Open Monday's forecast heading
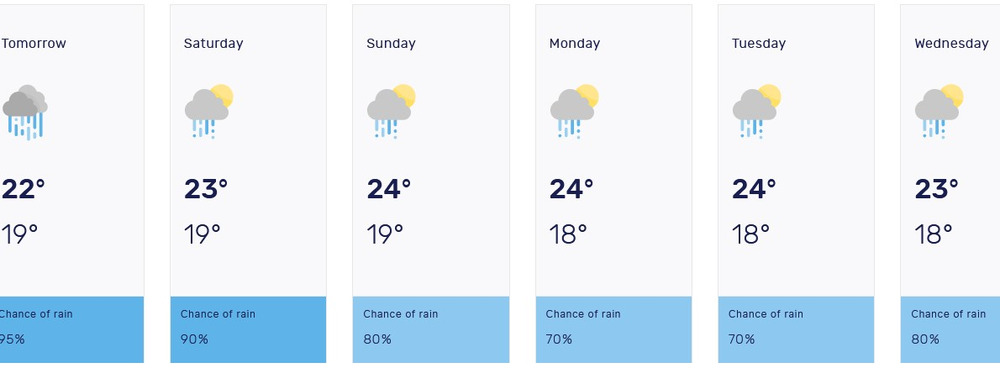Image resolution: width=1000 pixels, height=368 pixels. pyautogui.click(x=575, y=44)
